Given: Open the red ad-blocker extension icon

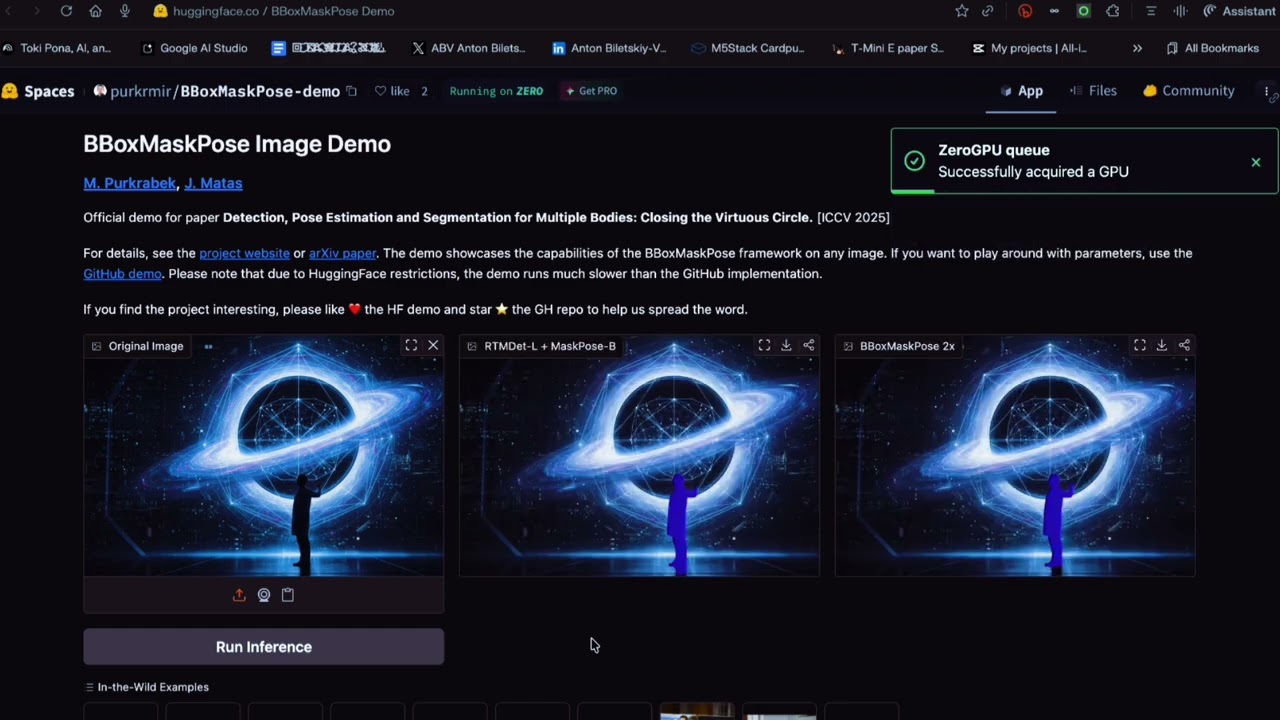Looking at the screenshot, I should (x=1025, y=11).
